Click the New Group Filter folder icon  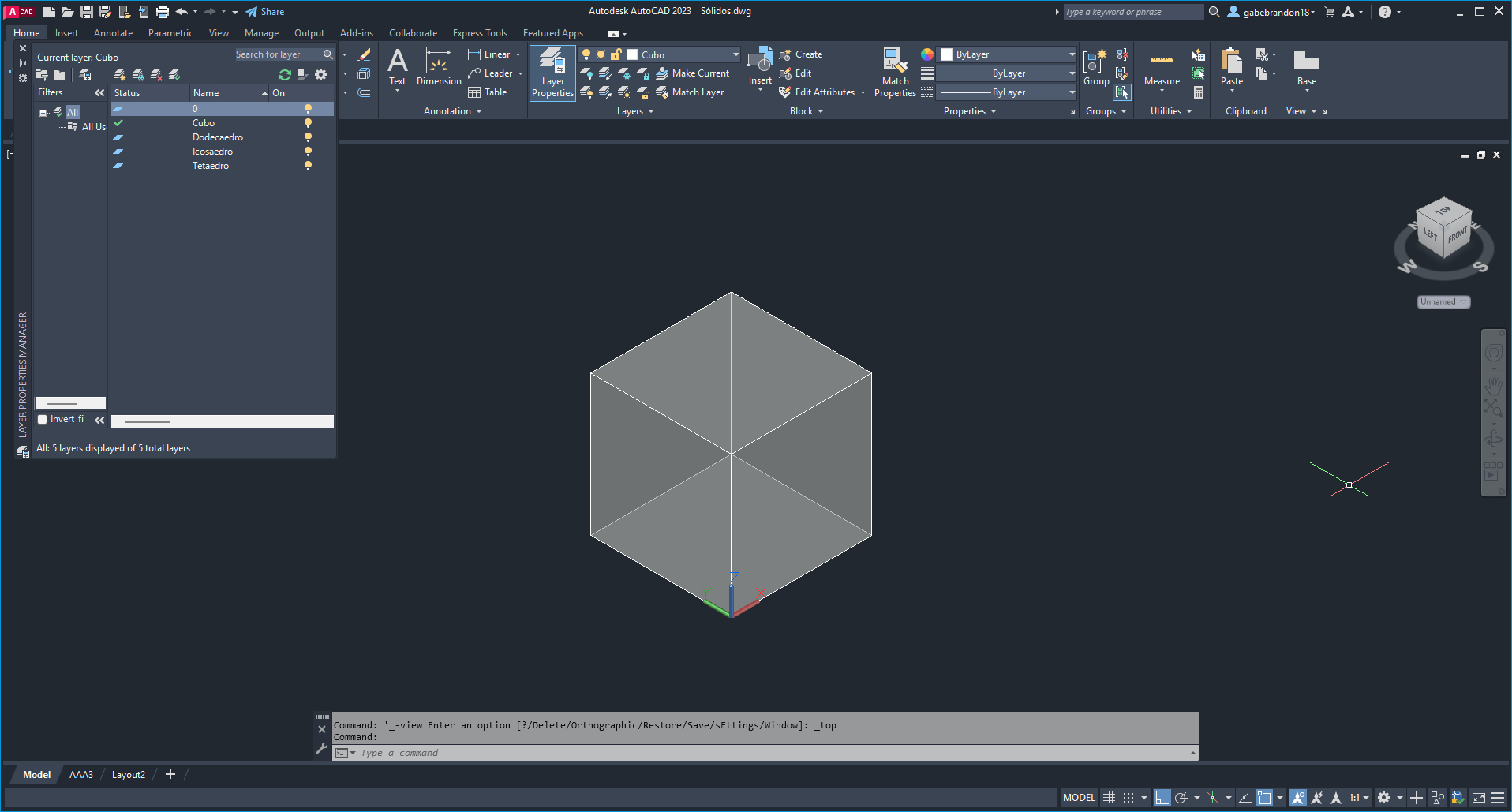[60, 75]
